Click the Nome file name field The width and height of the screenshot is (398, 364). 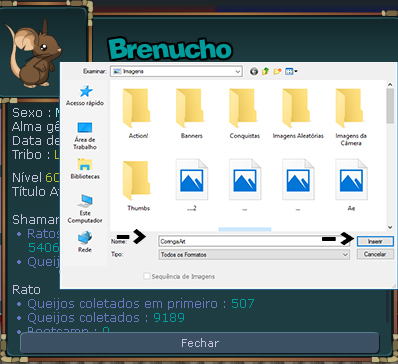click(254, 241)
